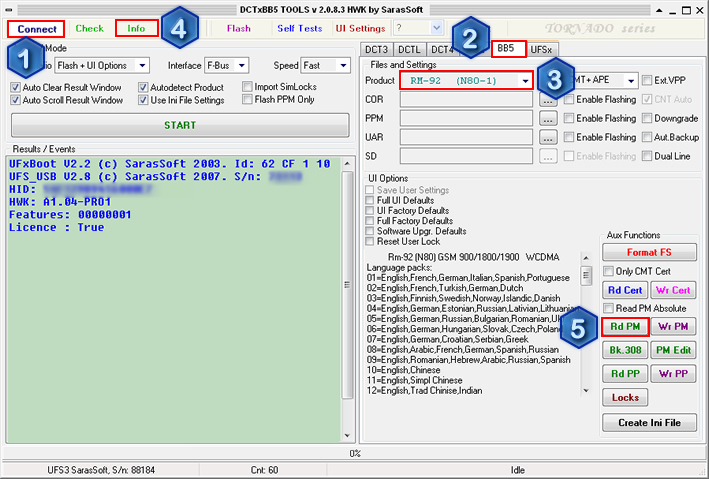Expand the question-mark dropdown in toolbar

pos(436,28)
